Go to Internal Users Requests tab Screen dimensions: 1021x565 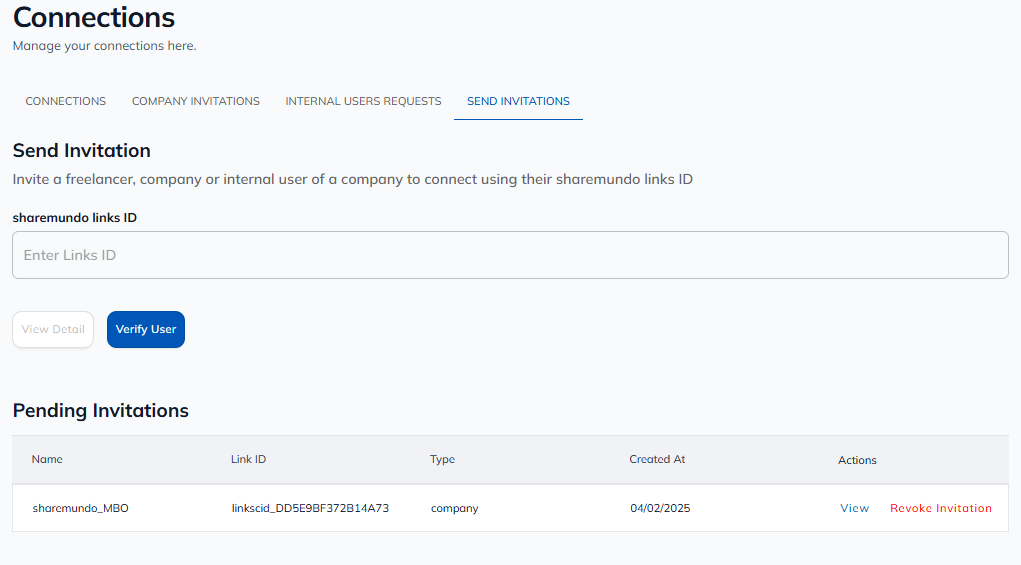click(363, 101)
